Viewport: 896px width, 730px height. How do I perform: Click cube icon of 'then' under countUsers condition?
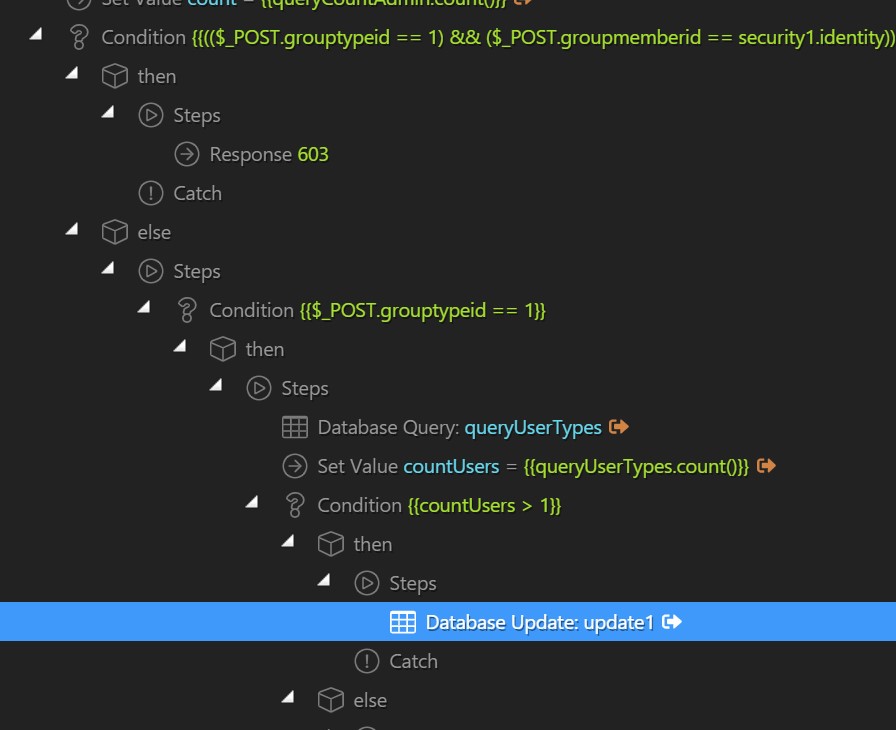[331, 544]
